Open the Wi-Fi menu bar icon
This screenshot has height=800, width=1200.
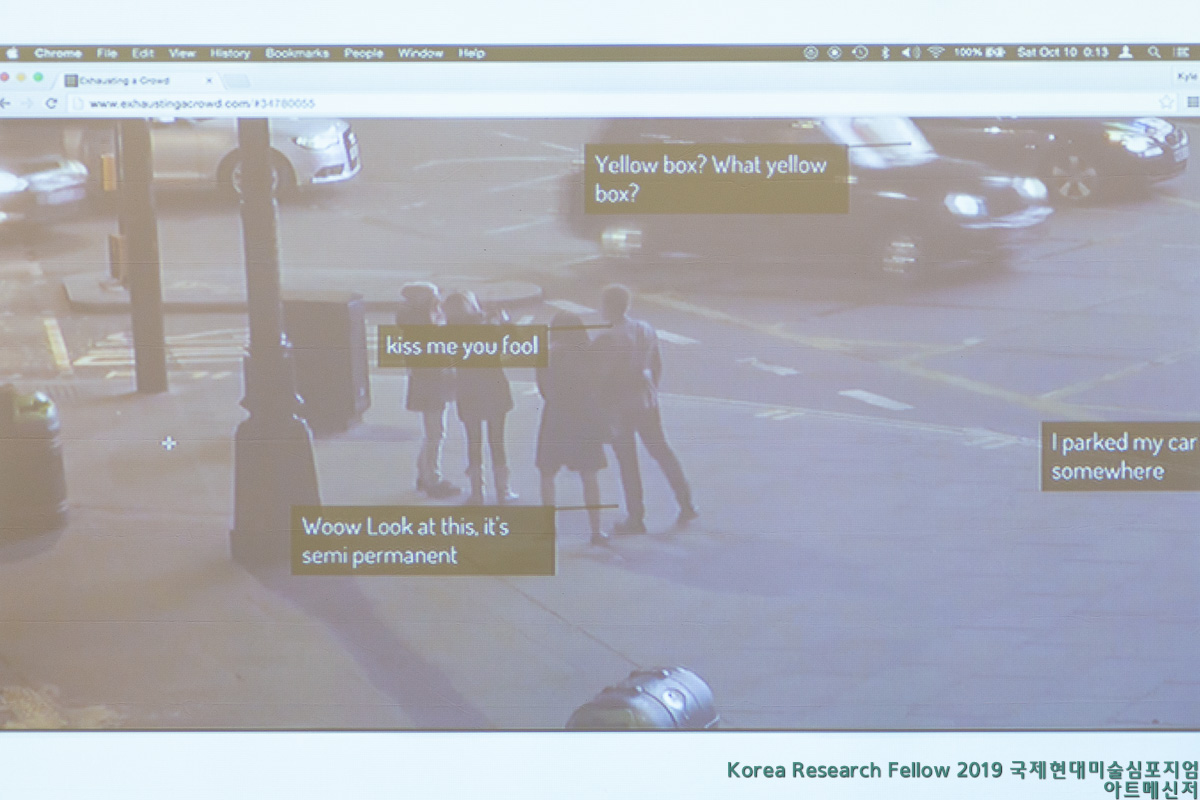936,53
